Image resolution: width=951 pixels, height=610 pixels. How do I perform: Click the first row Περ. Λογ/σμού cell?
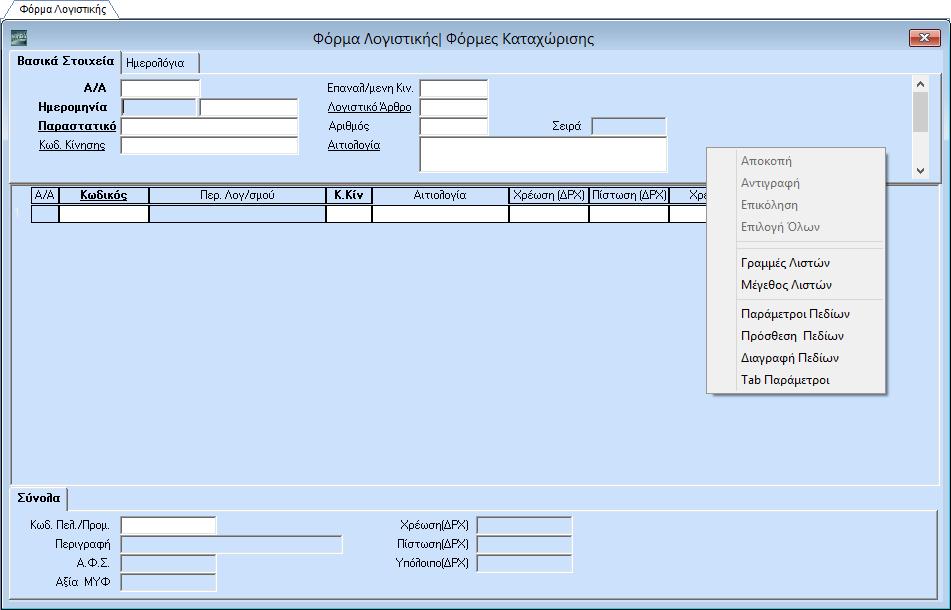pyautogui.click(x=237, y=214)
